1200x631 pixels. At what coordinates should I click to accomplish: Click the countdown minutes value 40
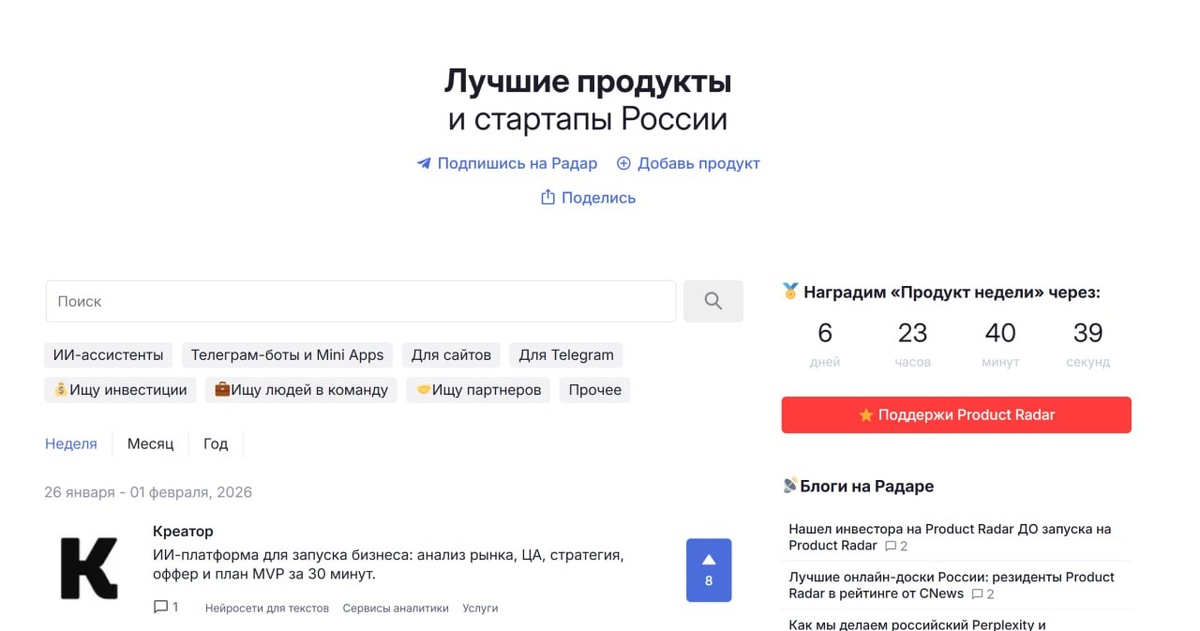pyautogui.click(x=1000, y=333)
